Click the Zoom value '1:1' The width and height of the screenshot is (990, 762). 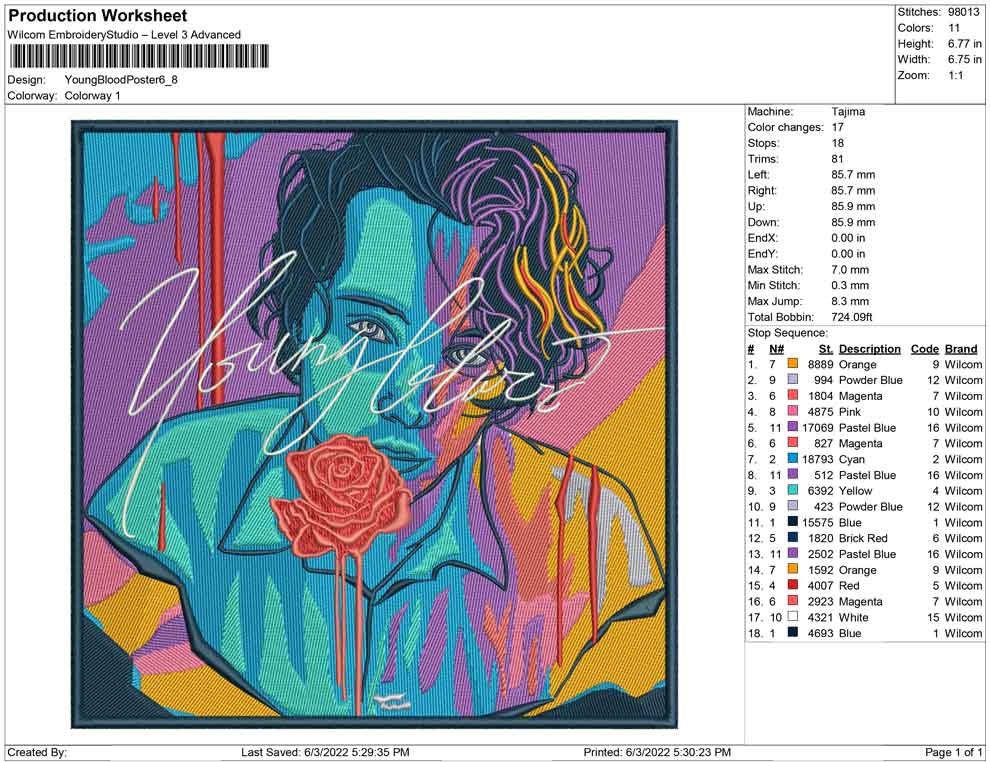(x=956, y=75)
